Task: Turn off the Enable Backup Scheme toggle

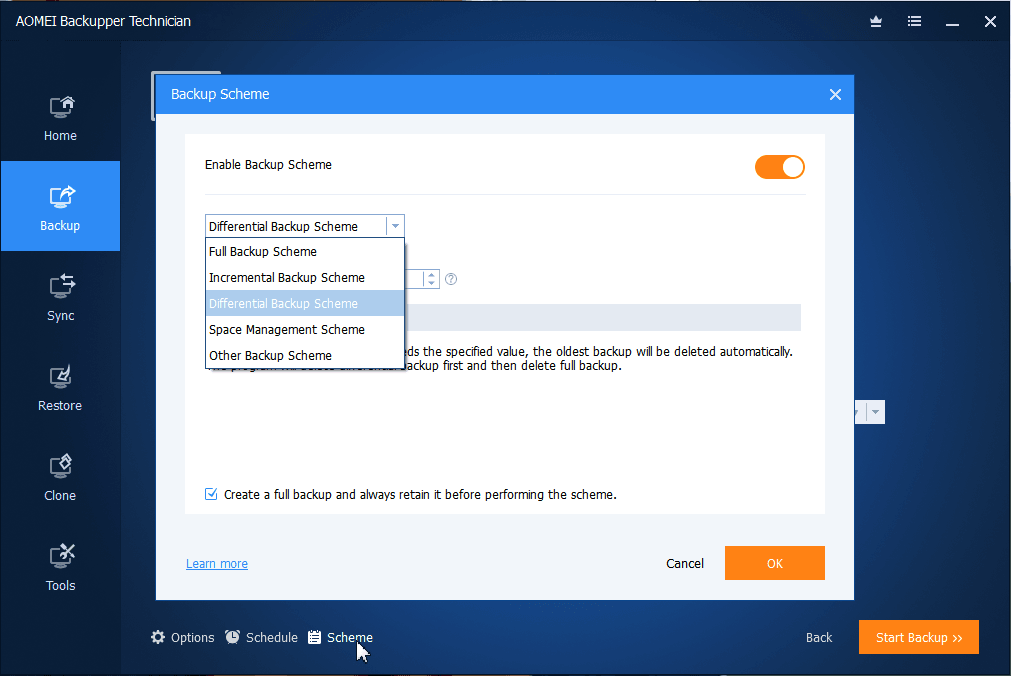Action: click(780, 167)
